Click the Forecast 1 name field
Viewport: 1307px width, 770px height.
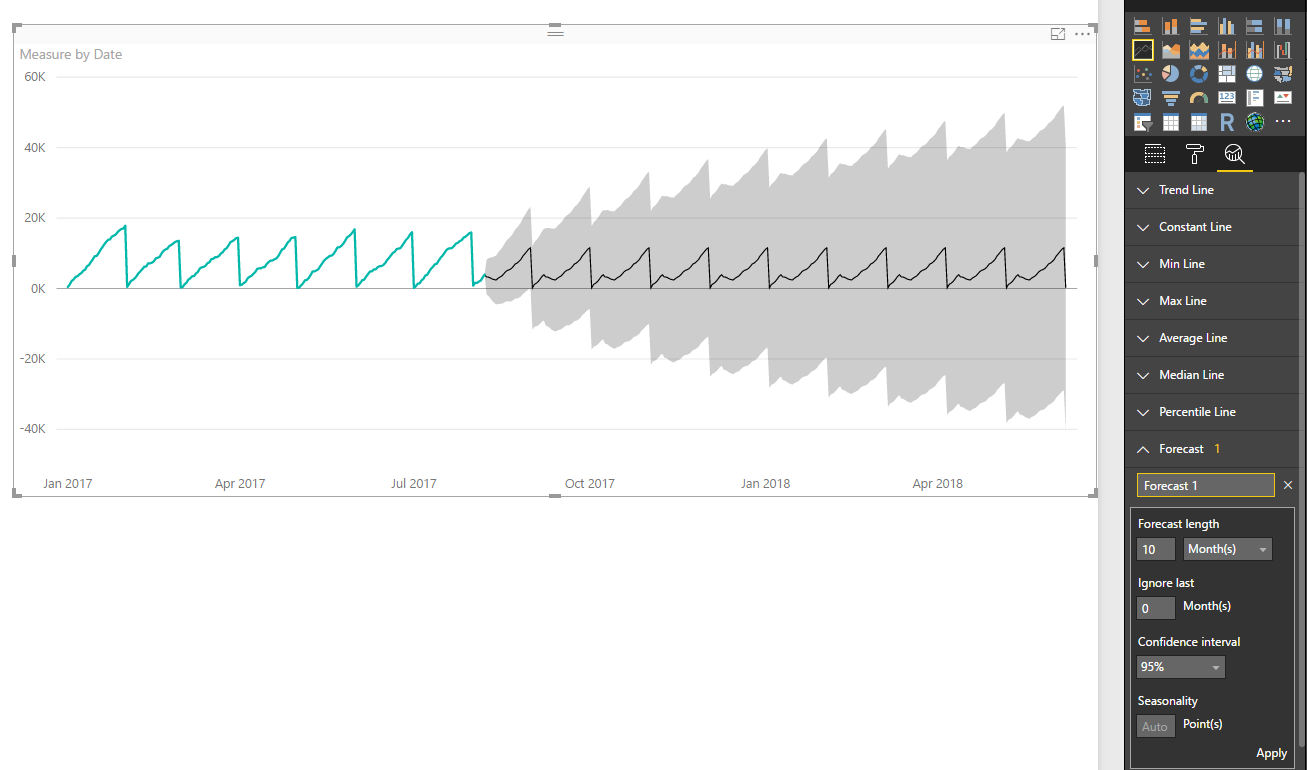(1206, 485)
